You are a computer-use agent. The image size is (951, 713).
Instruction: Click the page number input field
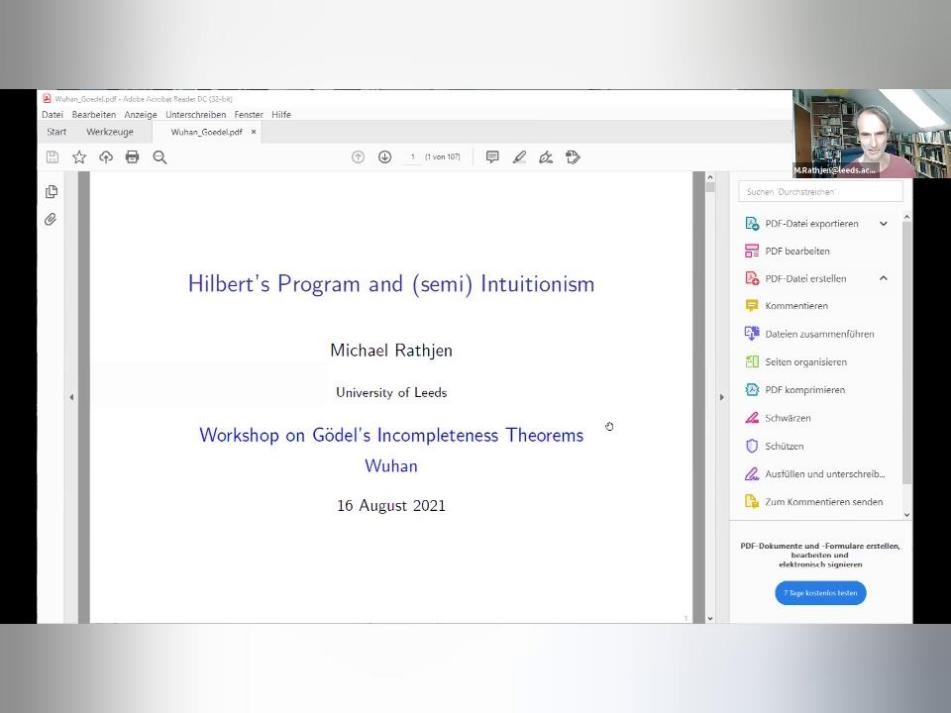pos(412,157)
